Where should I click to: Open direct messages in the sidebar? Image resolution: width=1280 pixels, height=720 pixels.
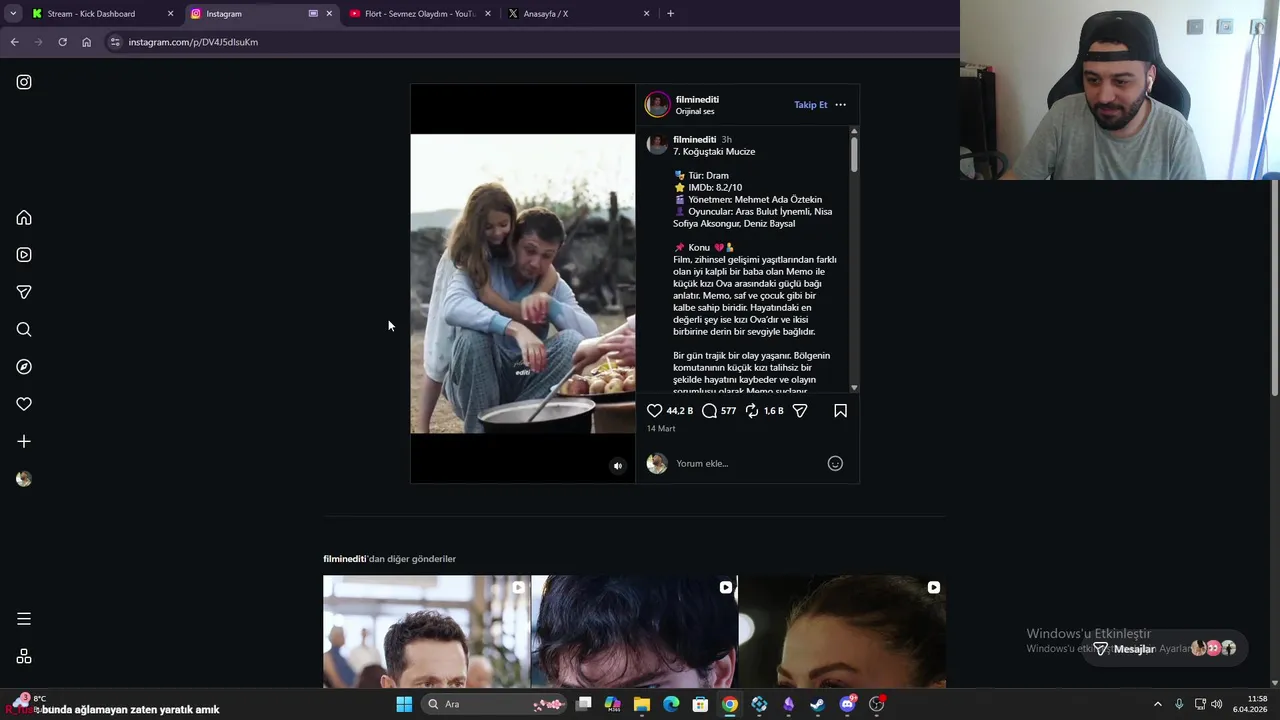coord(24,292)
